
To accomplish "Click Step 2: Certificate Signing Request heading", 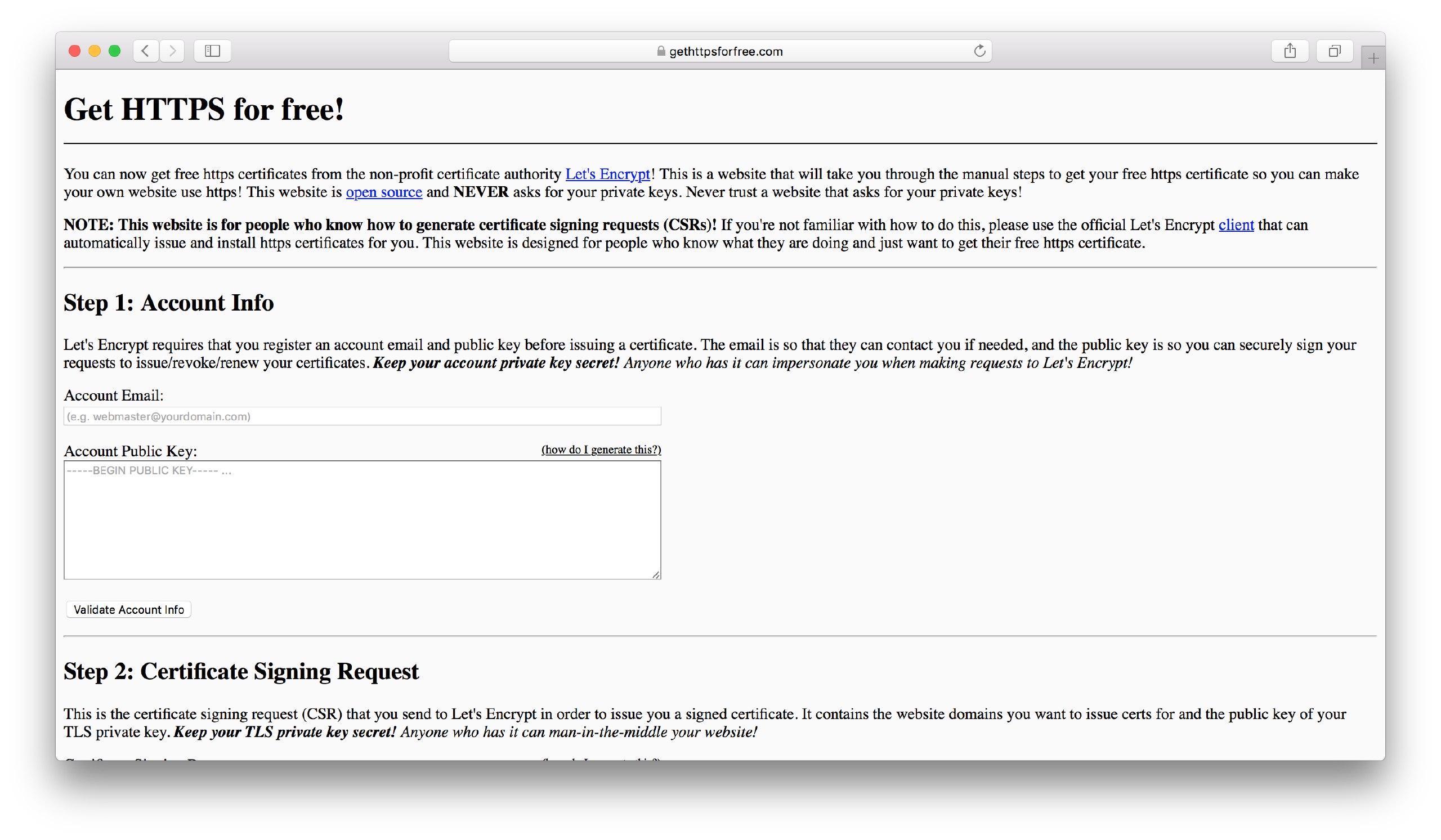I will (241, 671).
